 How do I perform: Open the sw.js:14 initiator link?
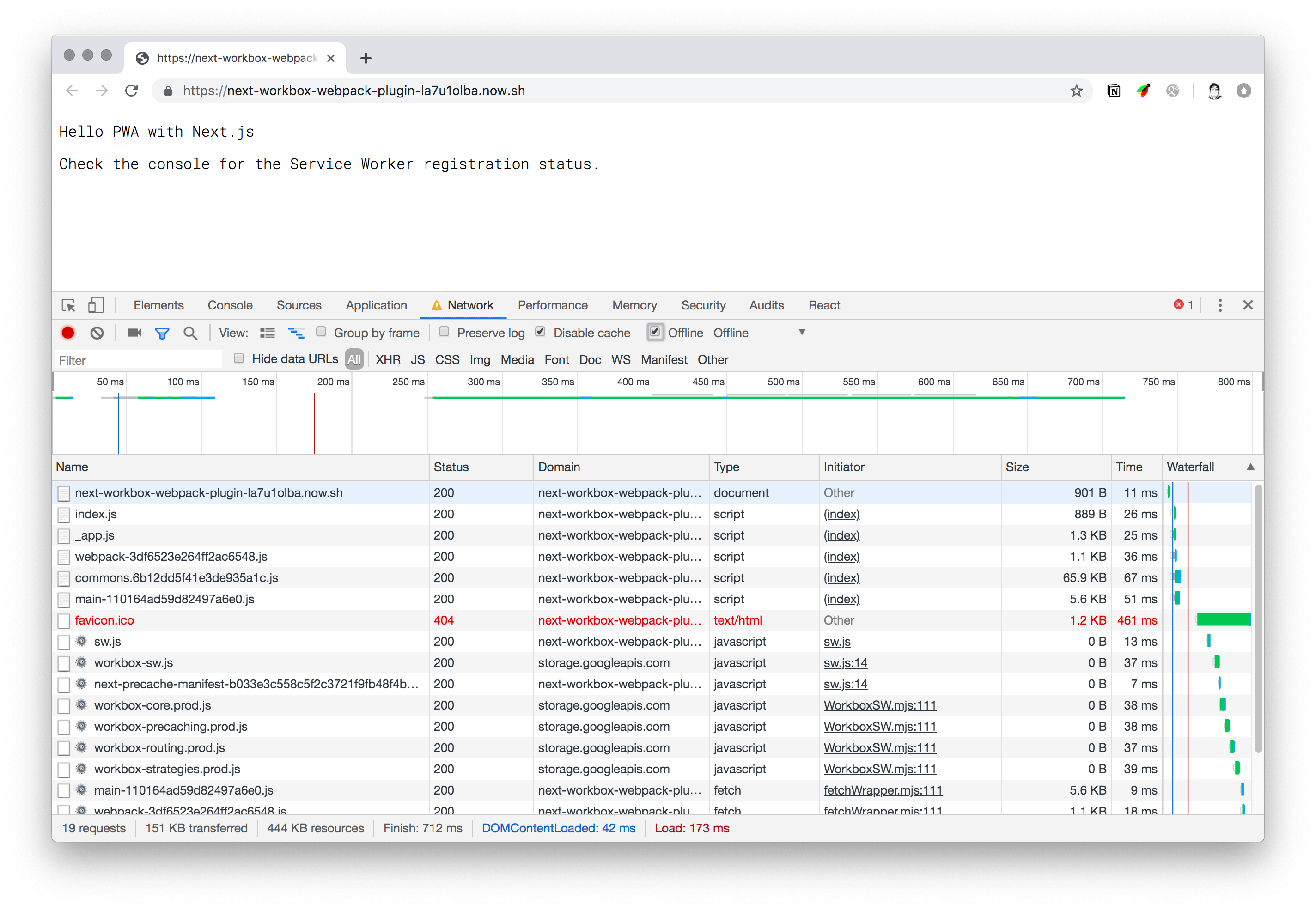tap(845, 662)
